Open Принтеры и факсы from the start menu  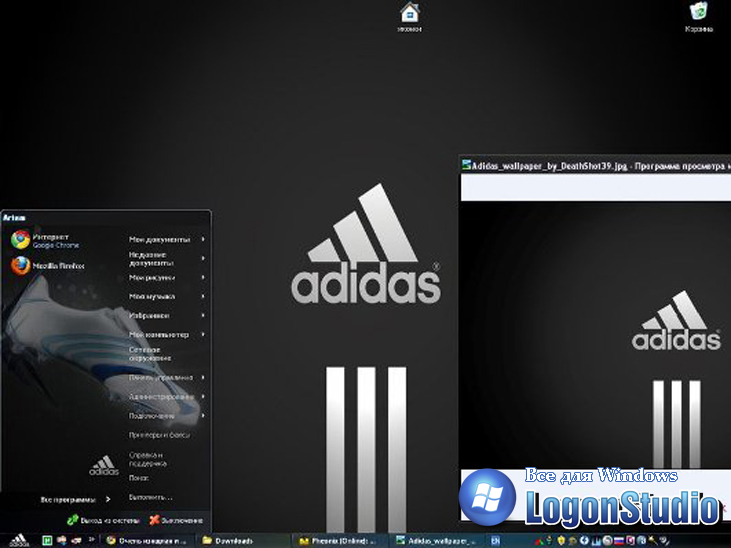159,435
